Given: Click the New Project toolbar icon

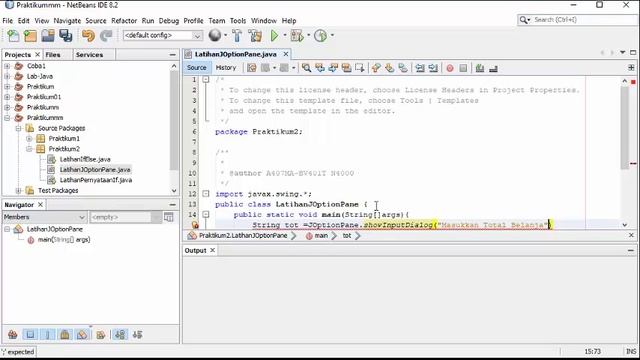Looking at the screenshot, I should pos(30,36).
